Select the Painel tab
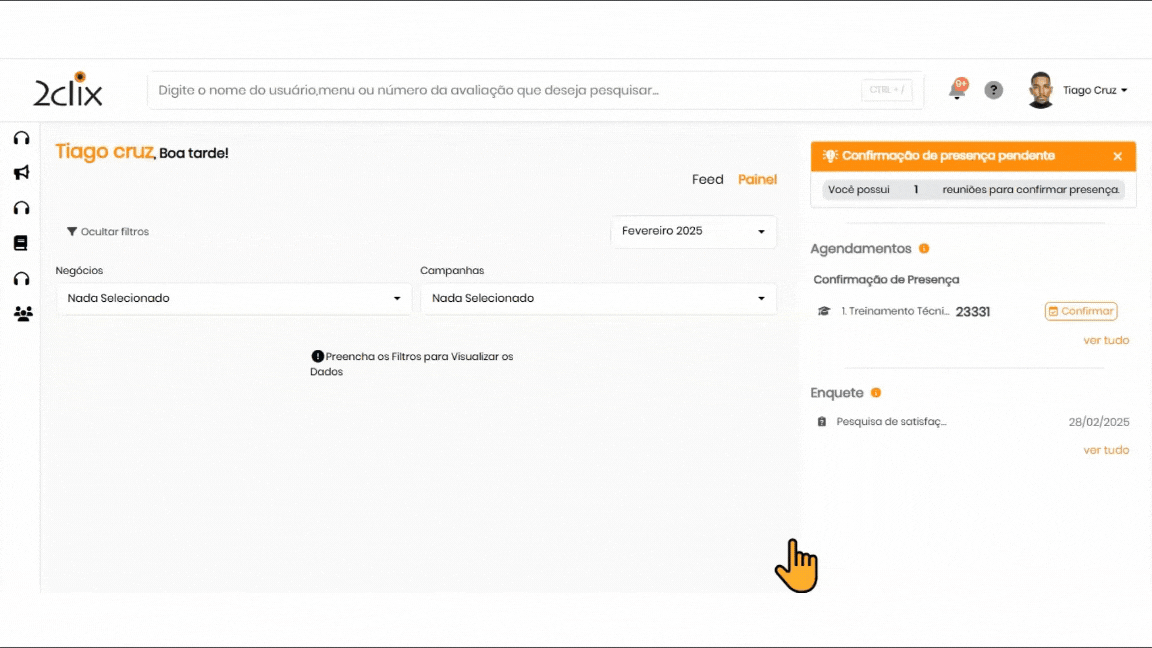Screen dimensions: 1152x648 [757, 180]
